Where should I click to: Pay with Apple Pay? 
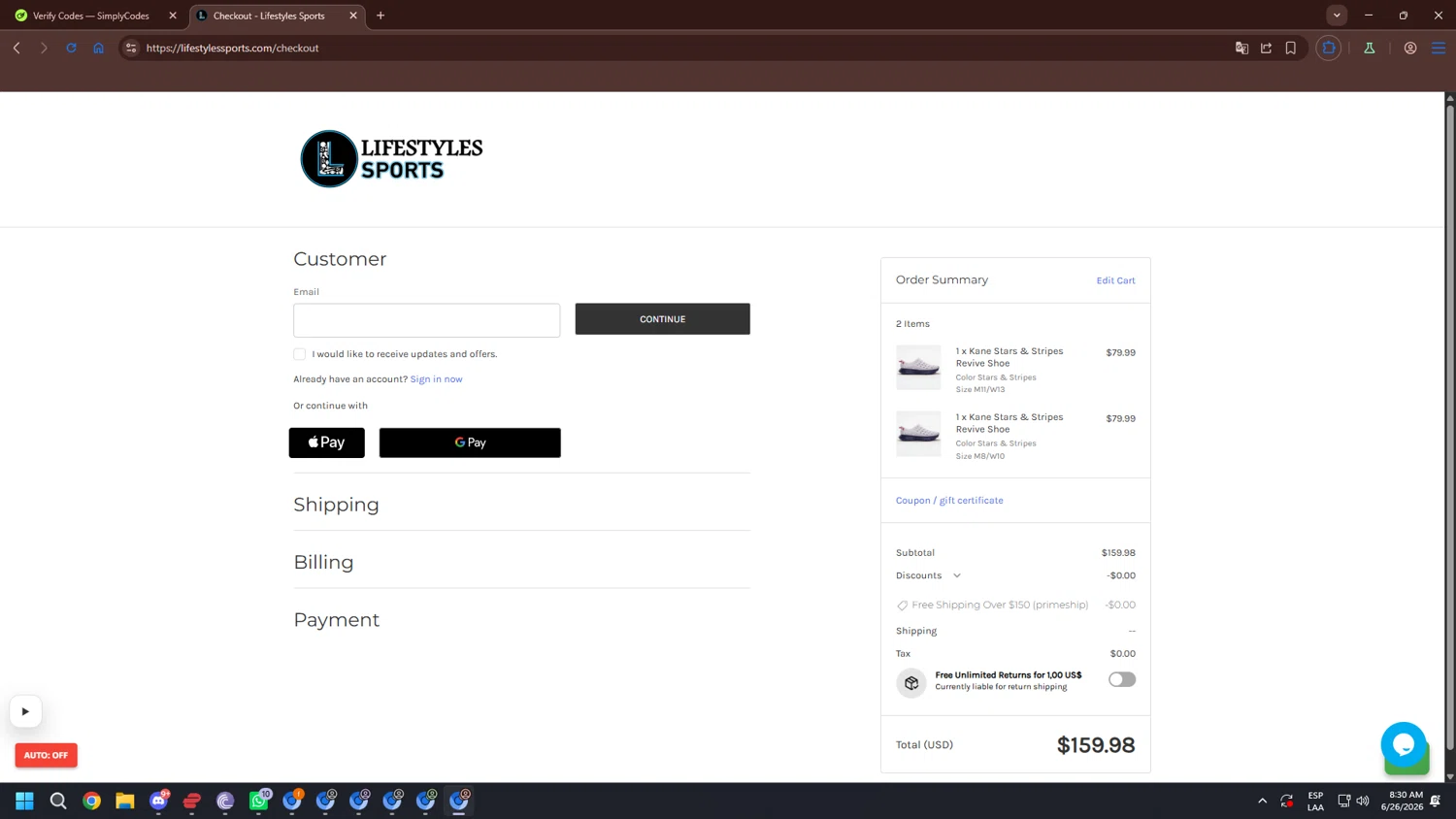pos(327,442)
